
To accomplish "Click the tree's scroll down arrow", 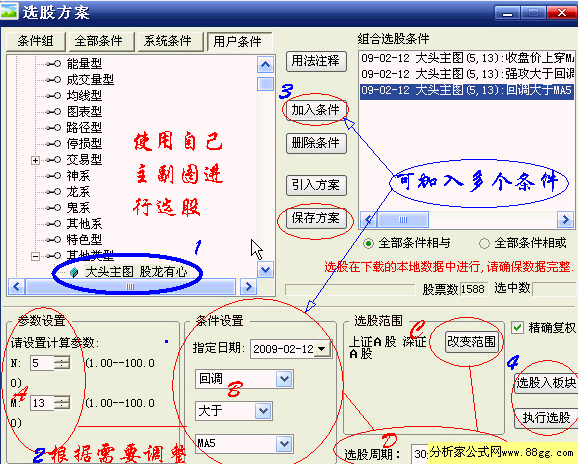I will (x=265, y=270).
